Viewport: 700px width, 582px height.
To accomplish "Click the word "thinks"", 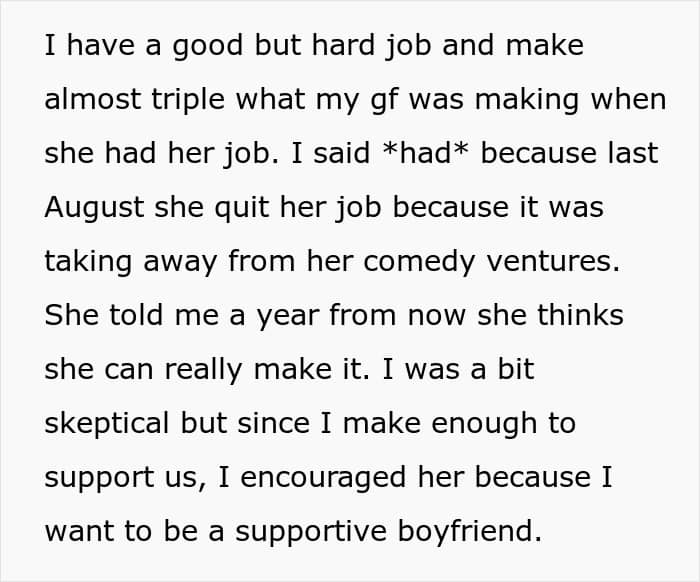I will [580, 315].
